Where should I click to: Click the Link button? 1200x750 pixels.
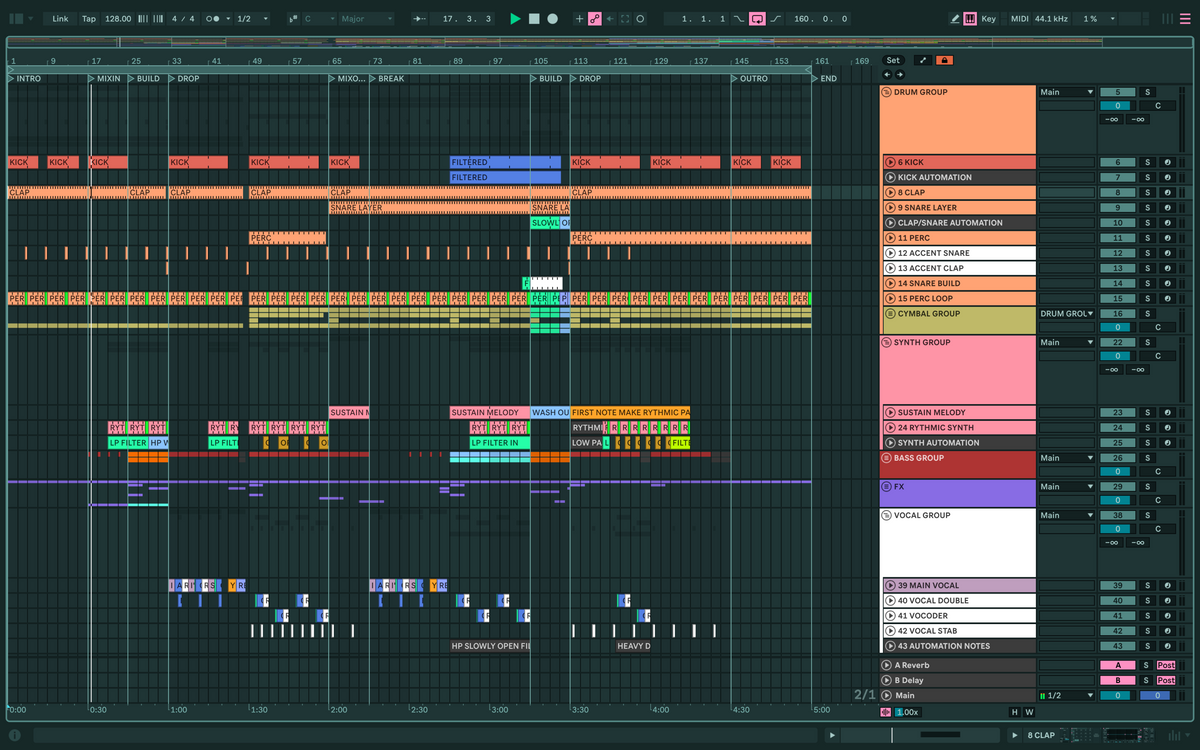pos(61,19)
